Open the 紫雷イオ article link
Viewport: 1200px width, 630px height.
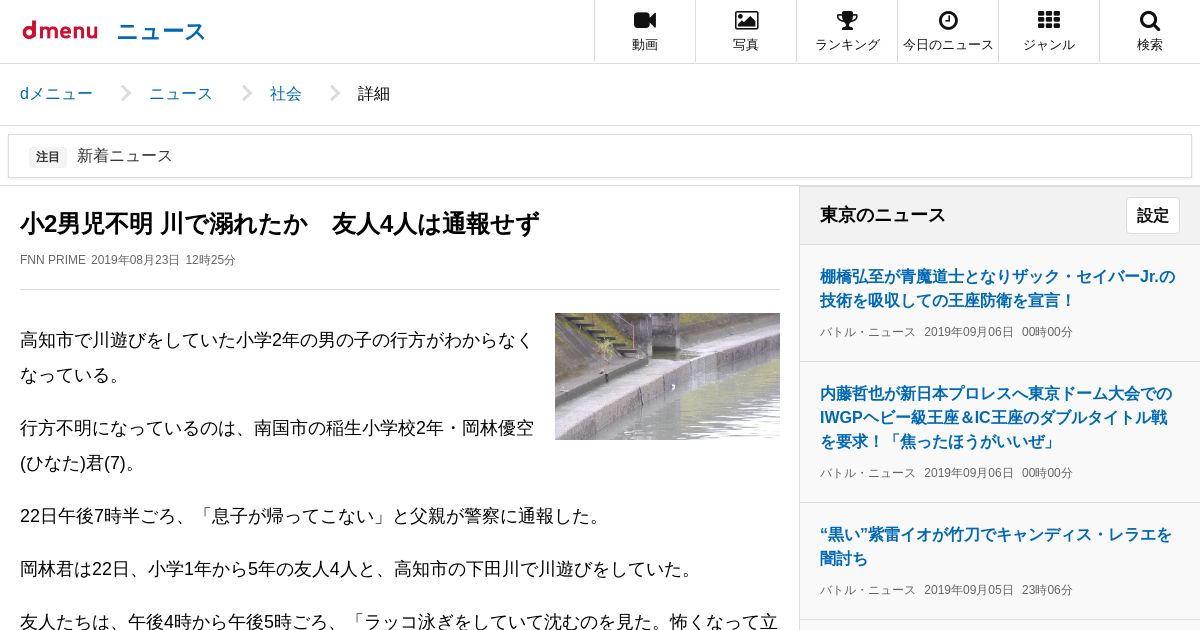[x=996, y=546]
